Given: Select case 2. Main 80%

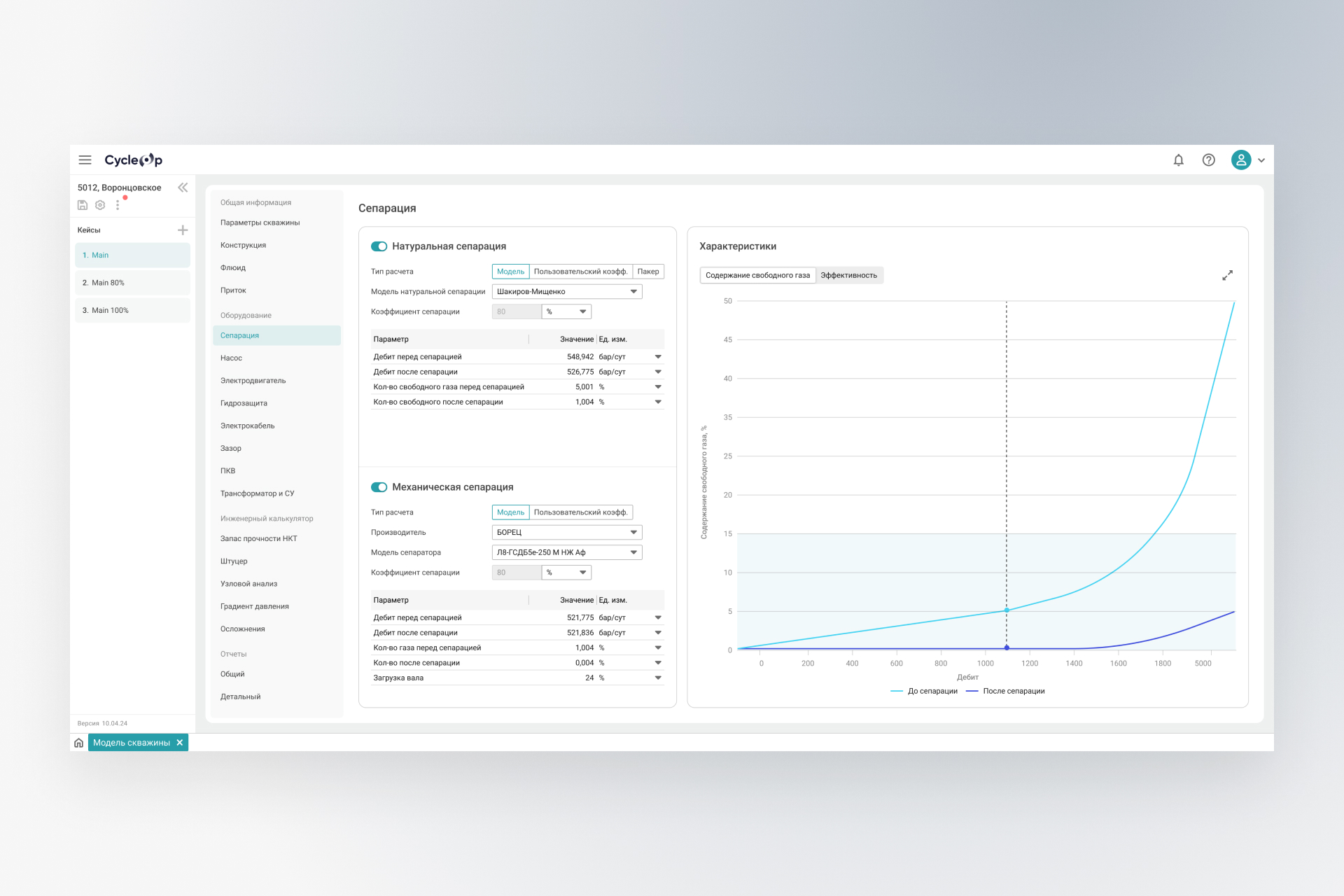Looking at the screenshot, I should (132, 283).
